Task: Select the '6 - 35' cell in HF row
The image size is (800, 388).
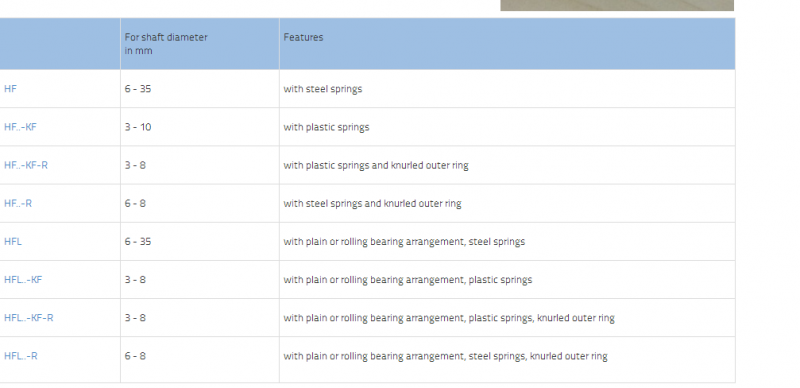Action: pyautogui.click(x=138, y=89)
